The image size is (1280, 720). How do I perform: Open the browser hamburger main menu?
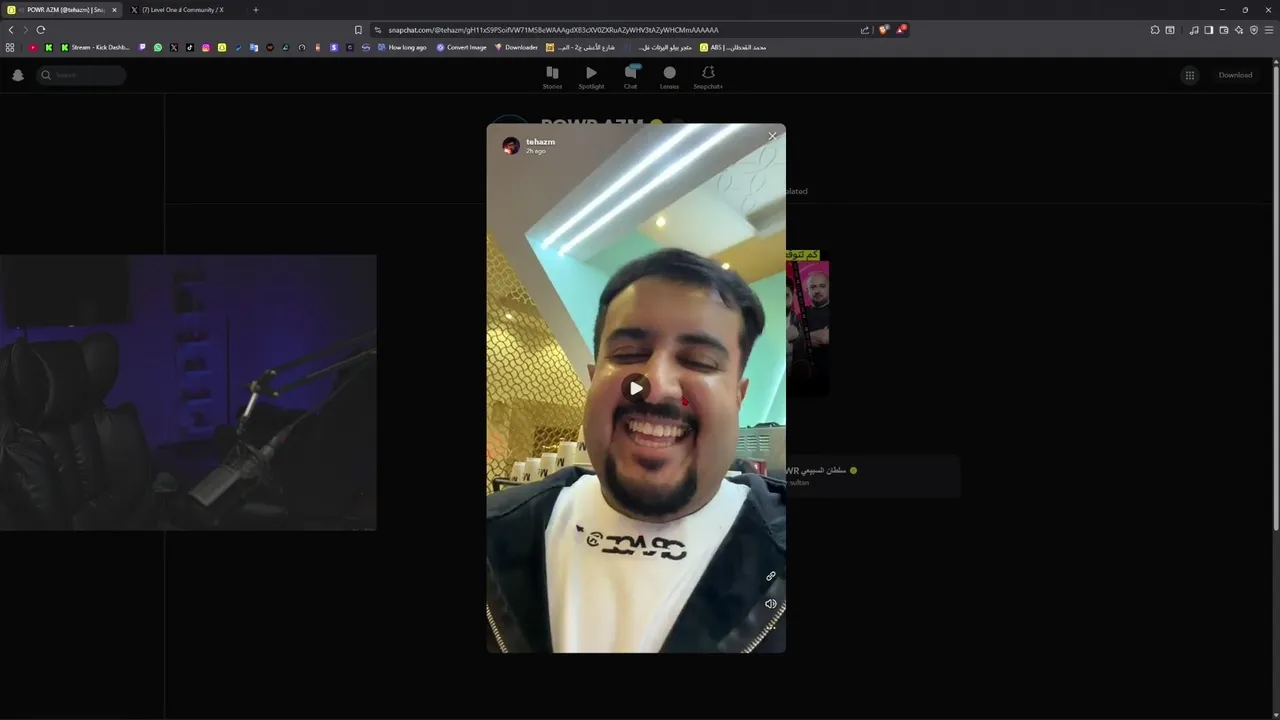[1269, 30]
